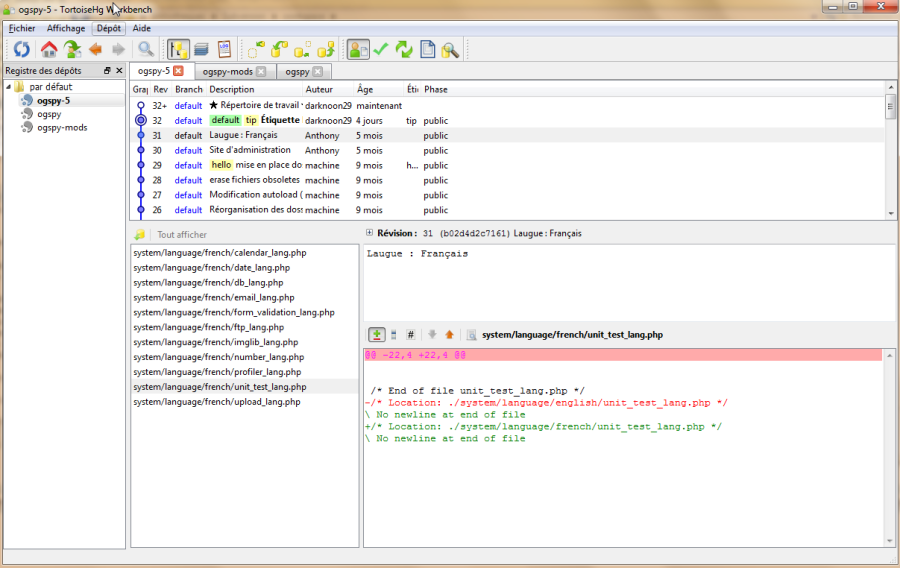Click the yellow folder icon beside Tout afficher
The image size is (900, 568).
pos(139,235)
